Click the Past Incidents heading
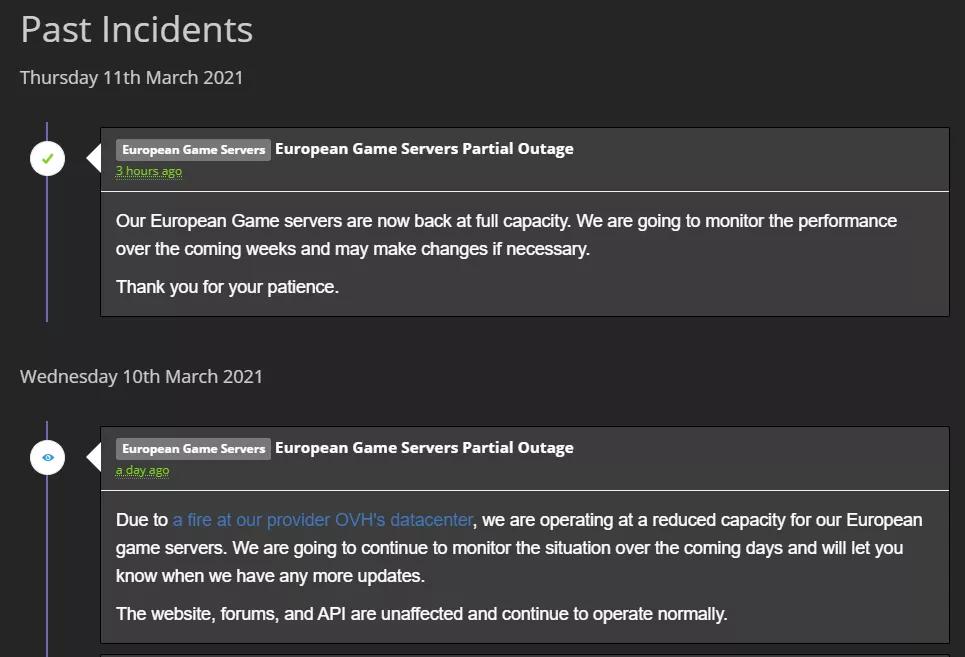965x657 pixels. tap(137, 30)
